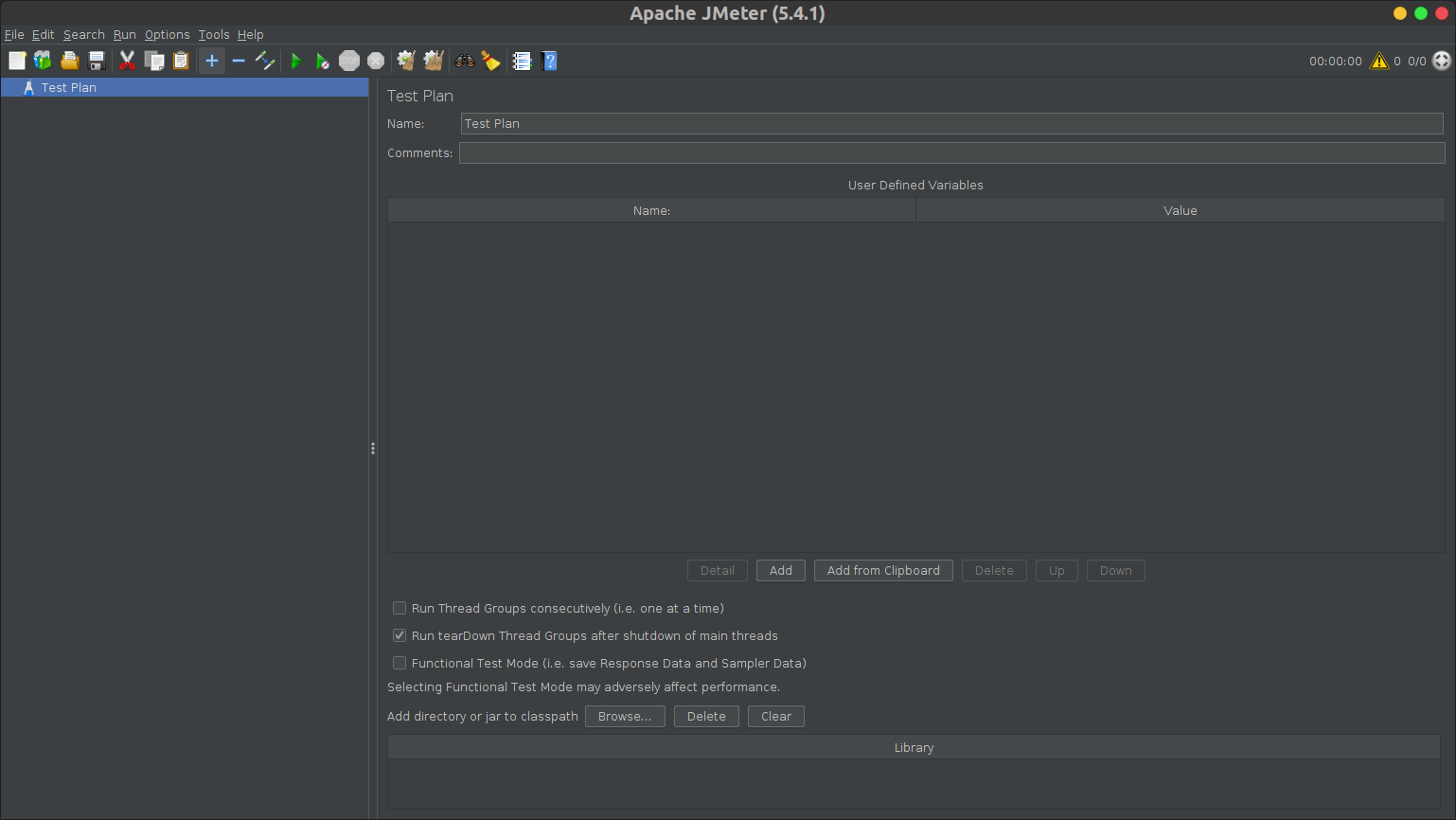Click the 0/0 thread count indicator
This screenshot has height=820, width=1456.
pos(1417,61)
